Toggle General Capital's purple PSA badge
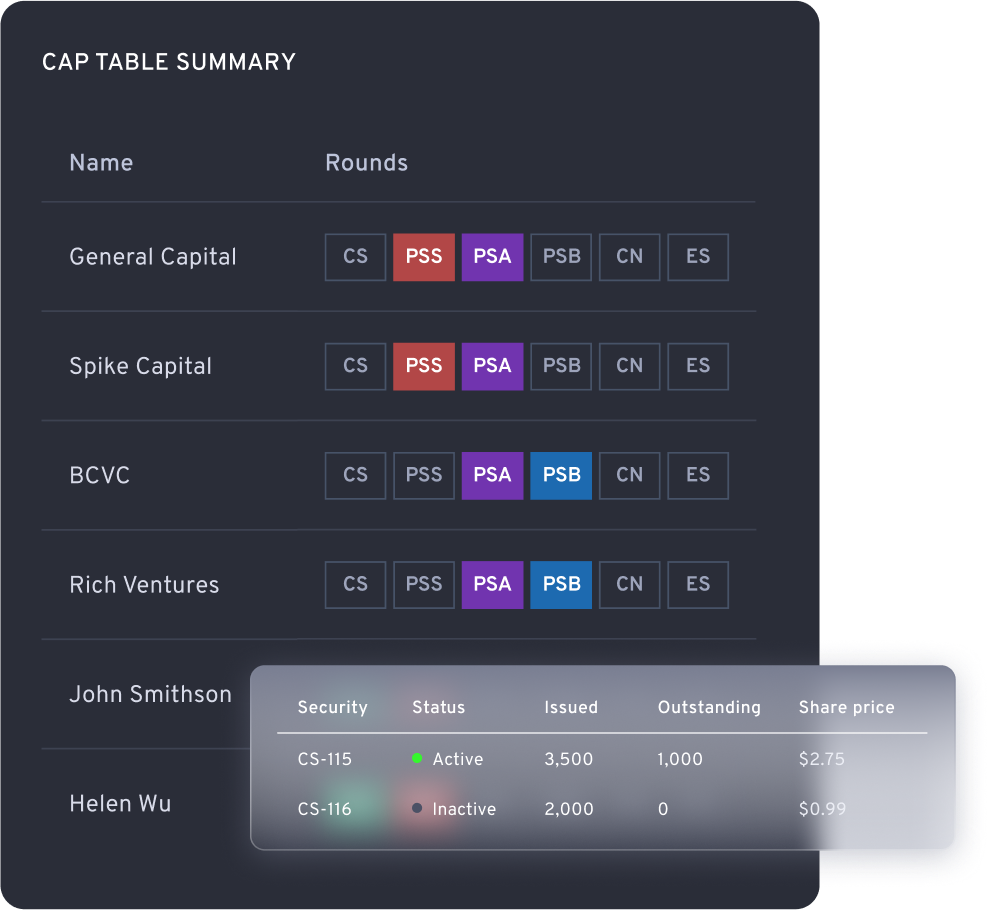 [x=492, y=257]
